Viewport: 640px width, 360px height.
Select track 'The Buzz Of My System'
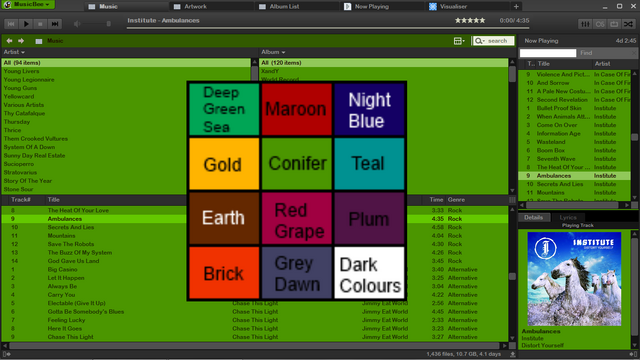click(x=80, y=253)
